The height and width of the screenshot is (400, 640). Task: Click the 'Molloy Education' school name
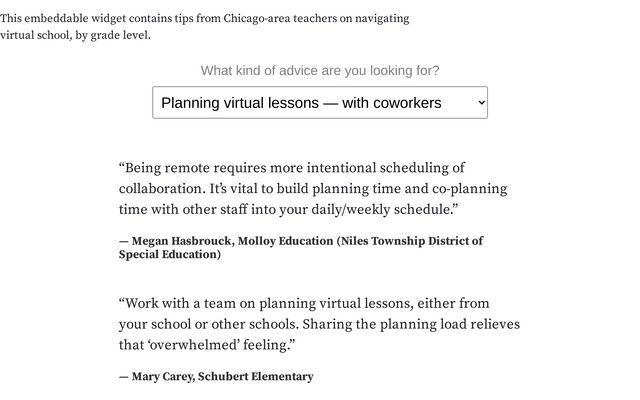click(282, 241)
